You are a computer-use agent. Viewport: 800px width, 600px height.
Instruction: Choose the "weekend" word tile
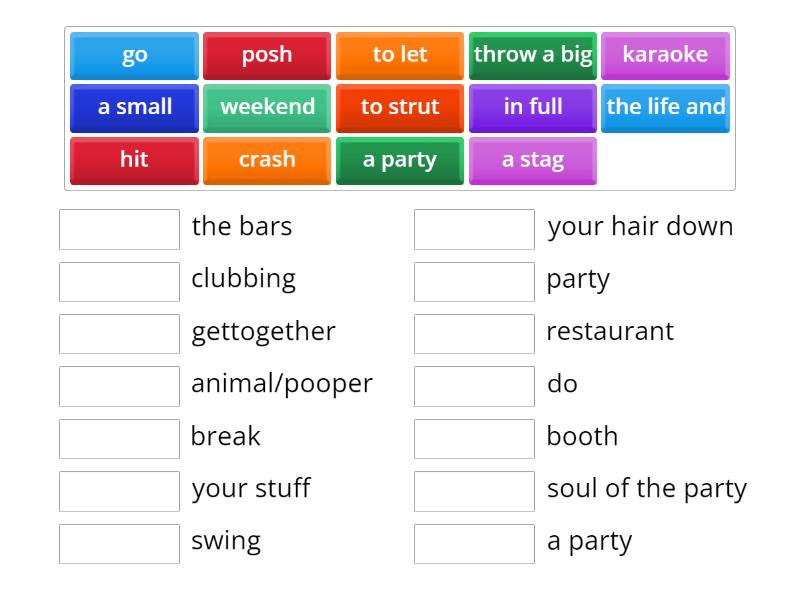pyautogui.click(x=266, y=107)
